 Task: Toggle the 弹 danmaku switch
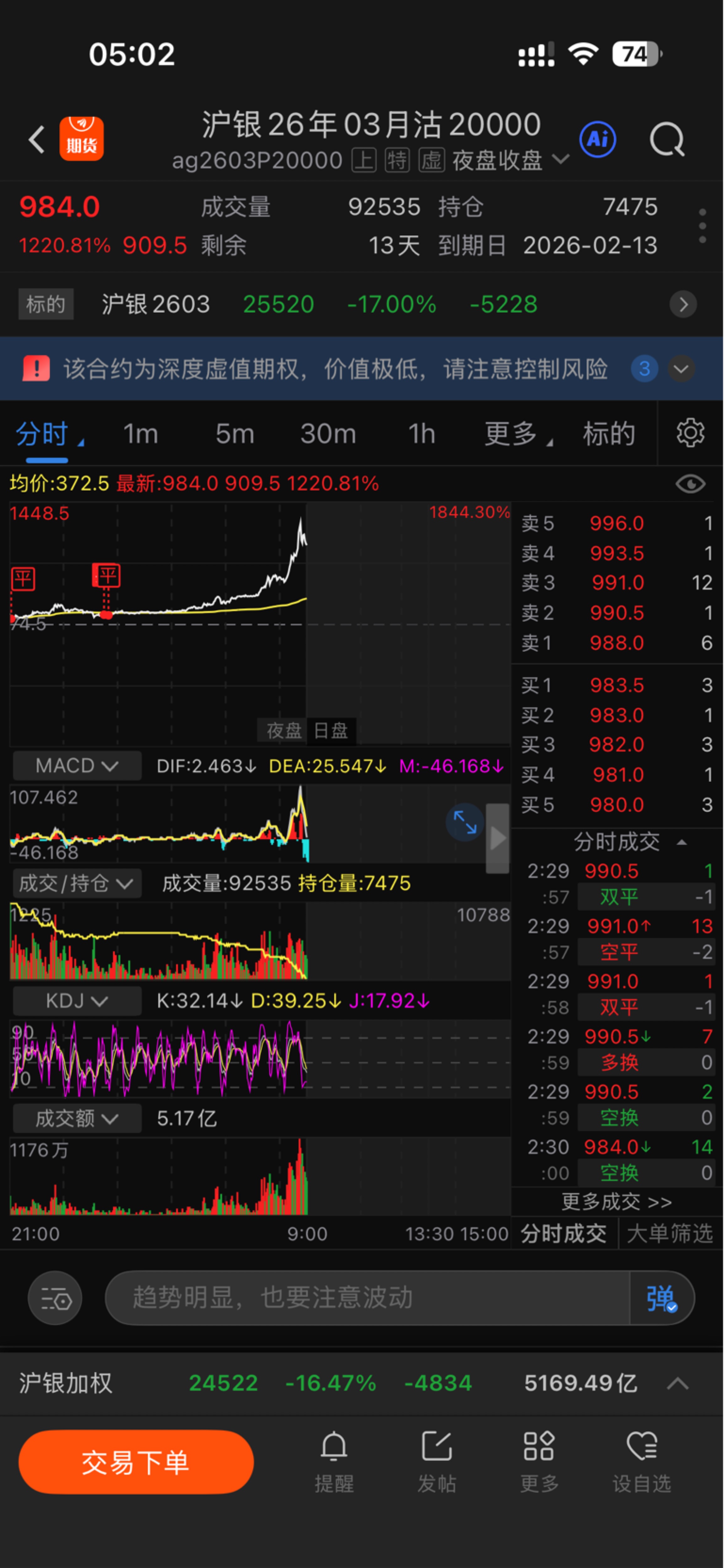[x=661, y=1298]
